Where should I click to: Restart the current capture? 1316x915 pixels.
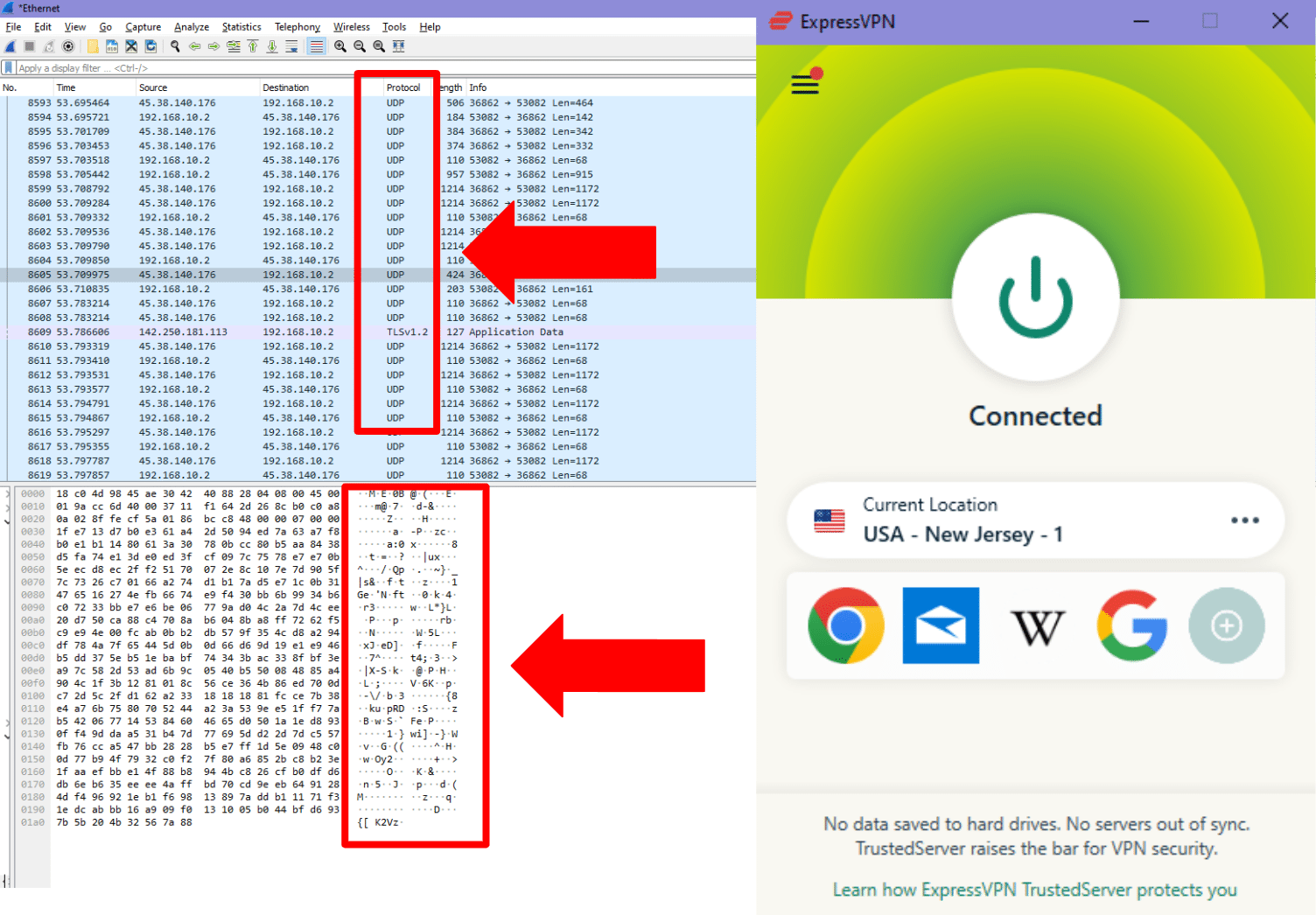coord(49,46)
